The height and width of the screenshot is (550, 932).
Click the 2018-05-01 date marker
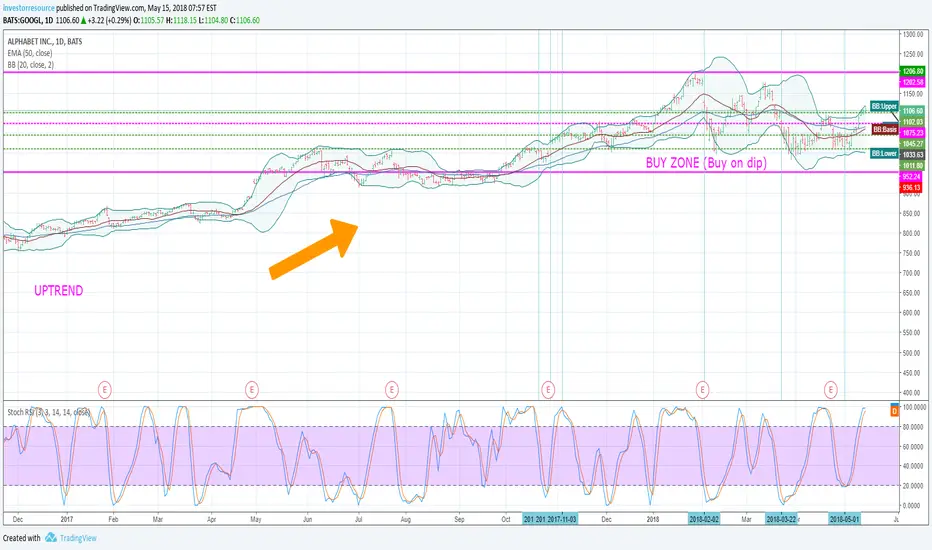(x=845, y=519)
